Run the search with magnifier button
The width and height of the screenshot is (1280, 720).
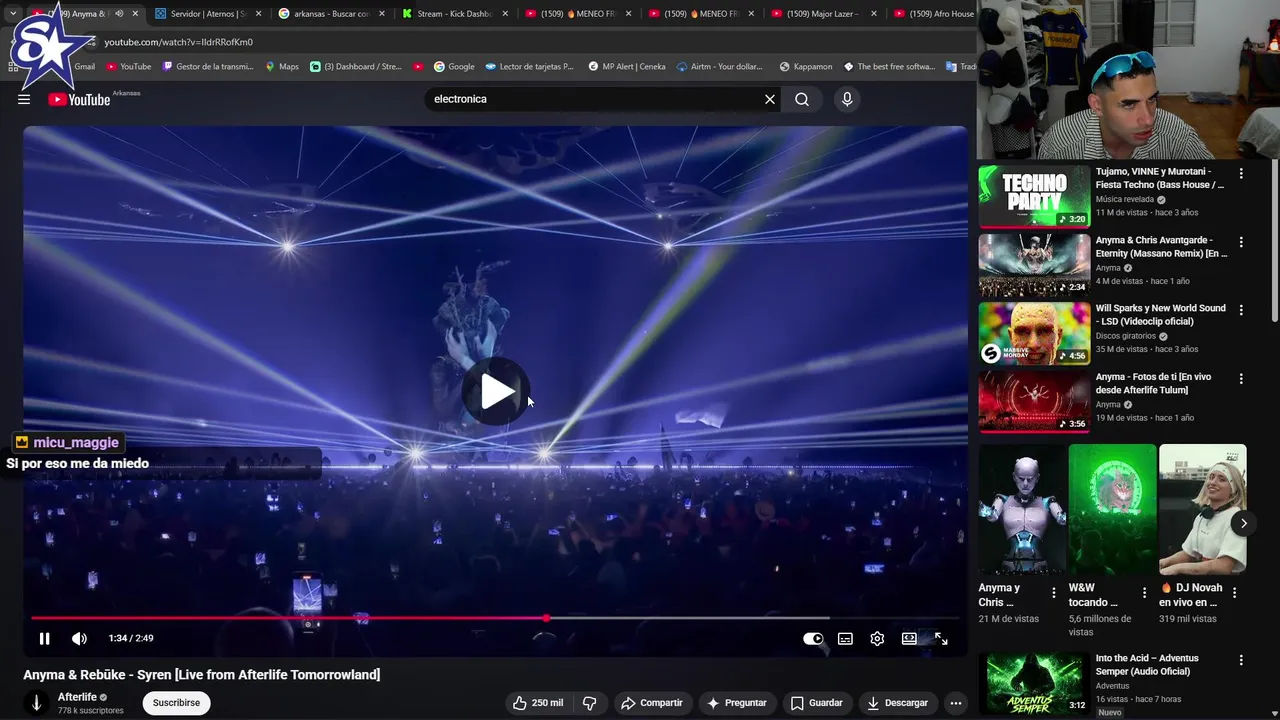tap(802, 99)
